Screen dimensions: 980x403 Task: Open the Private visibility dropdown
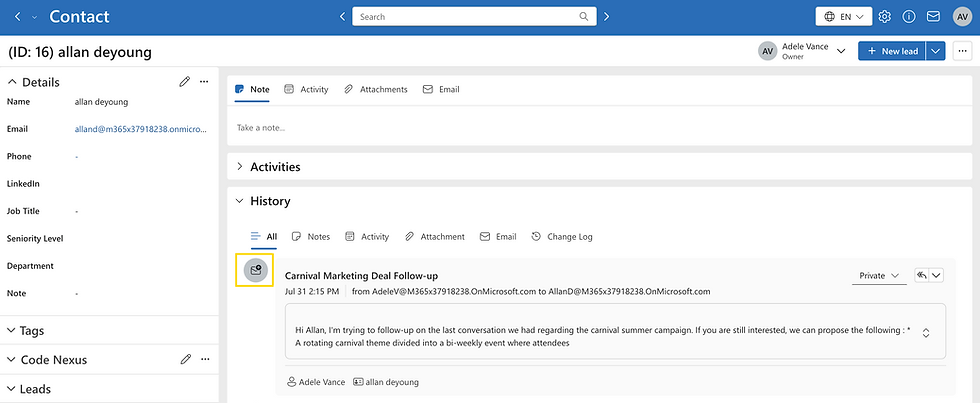coord(879,276)
